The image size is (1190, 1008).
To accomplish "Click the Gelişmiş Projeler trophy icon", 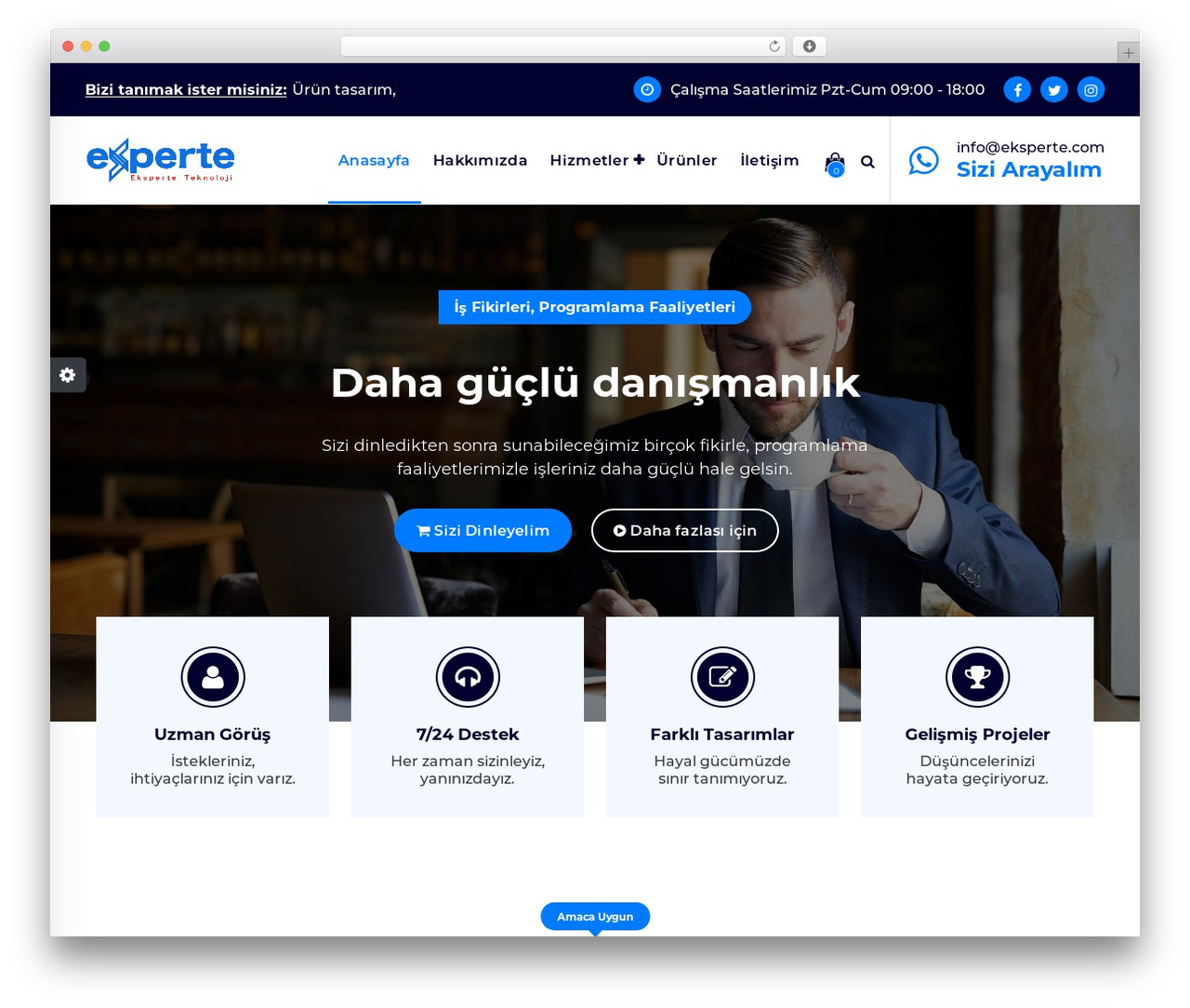I will pyautogui.click(x=977, y=677).
